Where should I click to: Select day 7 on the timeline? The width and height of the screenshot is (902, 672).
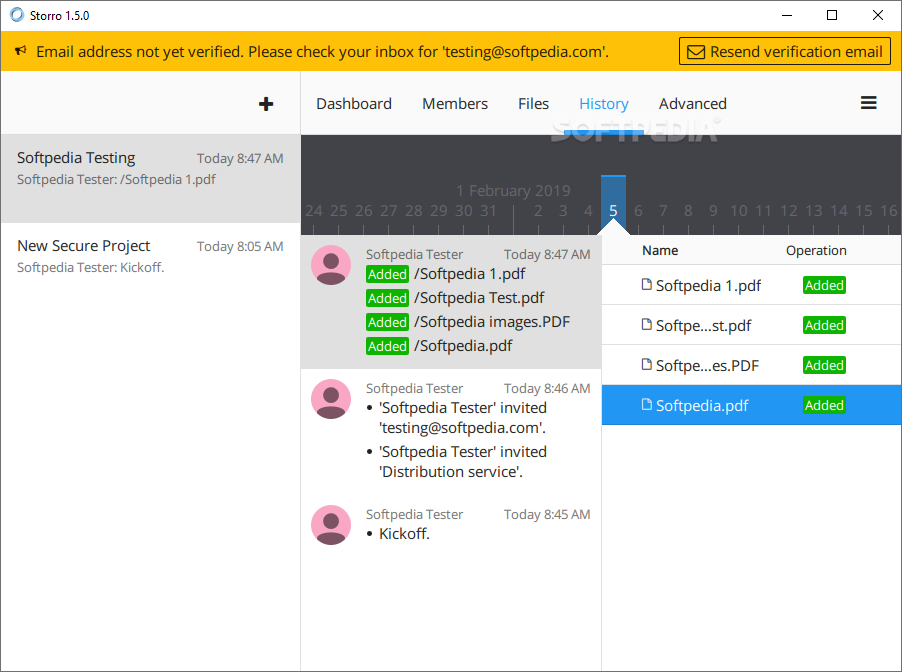663,211
